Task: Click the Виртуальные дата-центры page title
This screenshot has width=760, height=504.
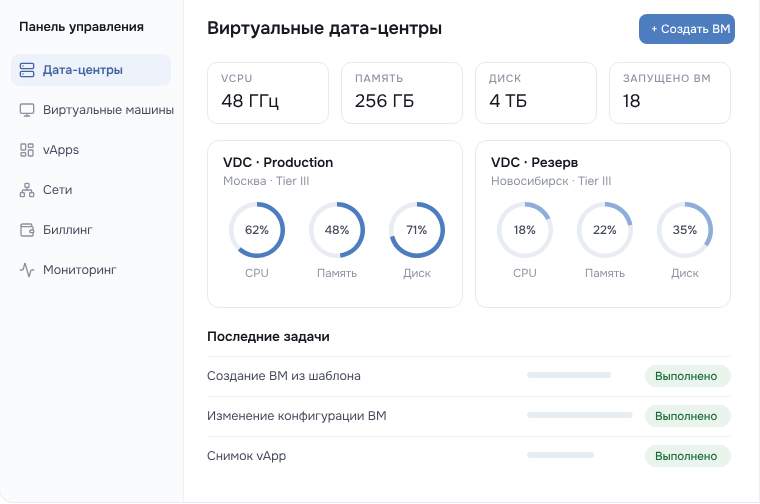Action: (324, 28)
